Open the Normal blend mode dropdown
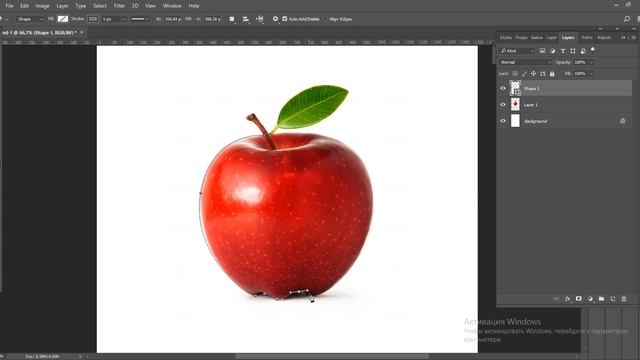The height and width of the screenshot is (360, 640). pyautogui.click(x=525, y=62)
